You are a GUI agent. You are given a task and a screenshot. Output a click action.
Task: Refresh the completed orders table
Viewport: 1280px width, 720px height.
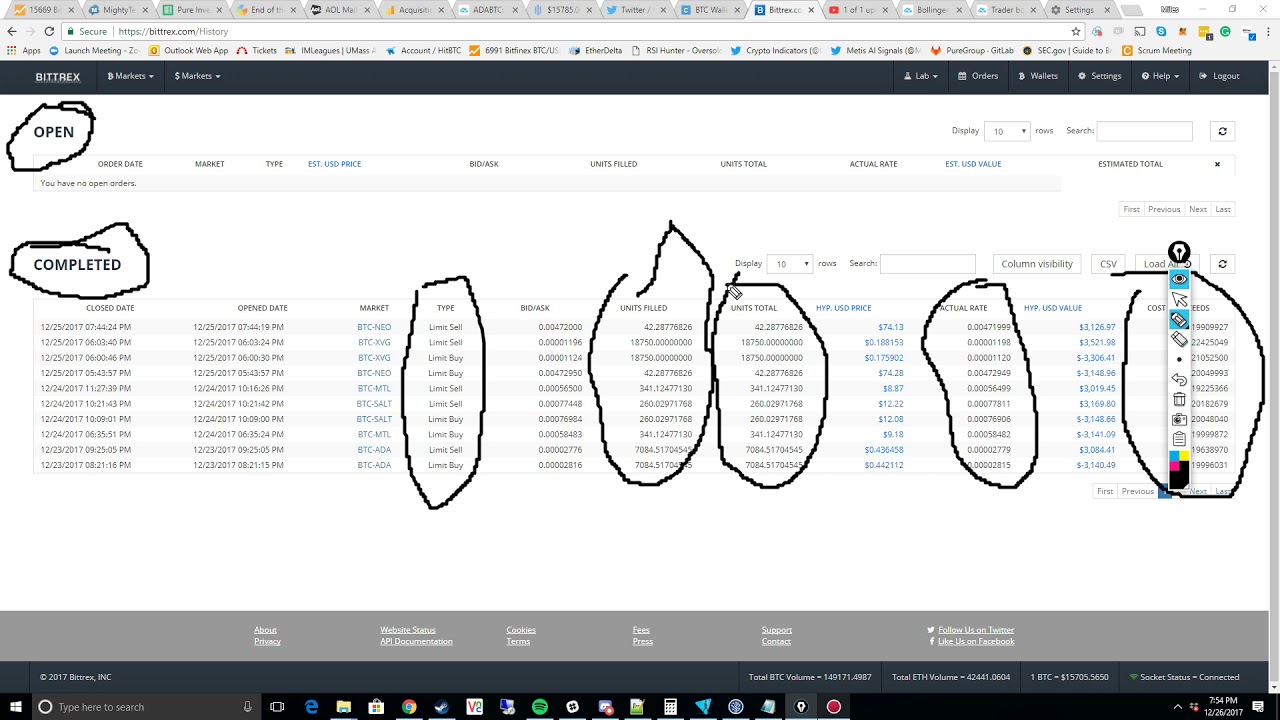[x=1222, y=264]
